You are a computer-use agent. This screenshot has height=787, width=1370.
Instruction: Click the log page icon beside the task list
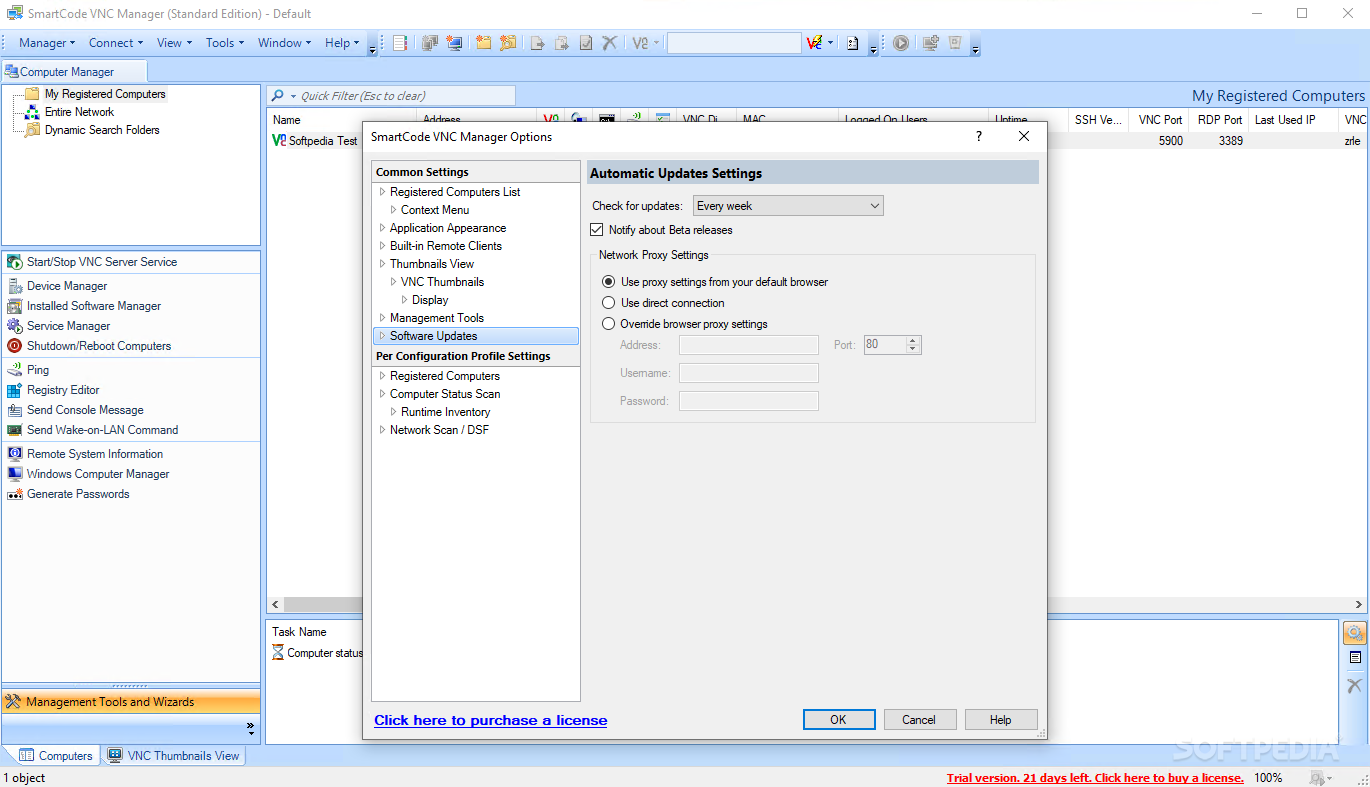point(1355,658)
